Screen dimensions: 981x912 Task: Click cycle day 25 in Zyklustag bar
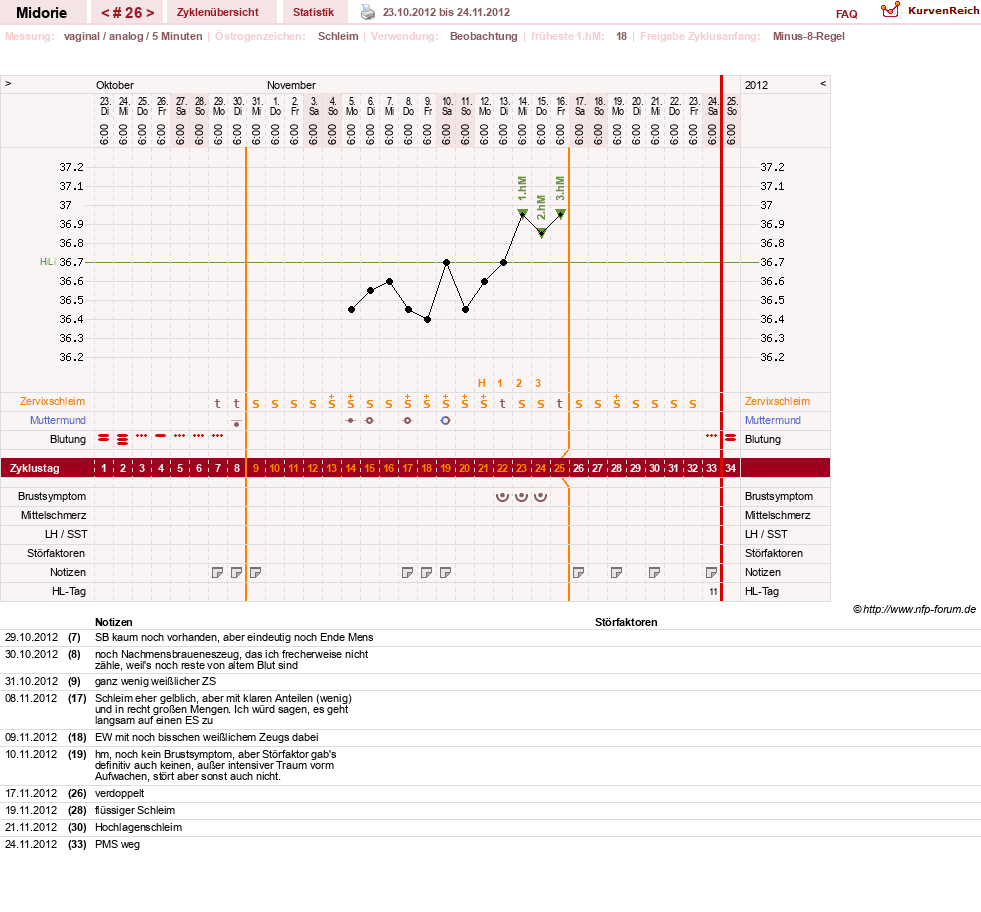tap(559, 468)
